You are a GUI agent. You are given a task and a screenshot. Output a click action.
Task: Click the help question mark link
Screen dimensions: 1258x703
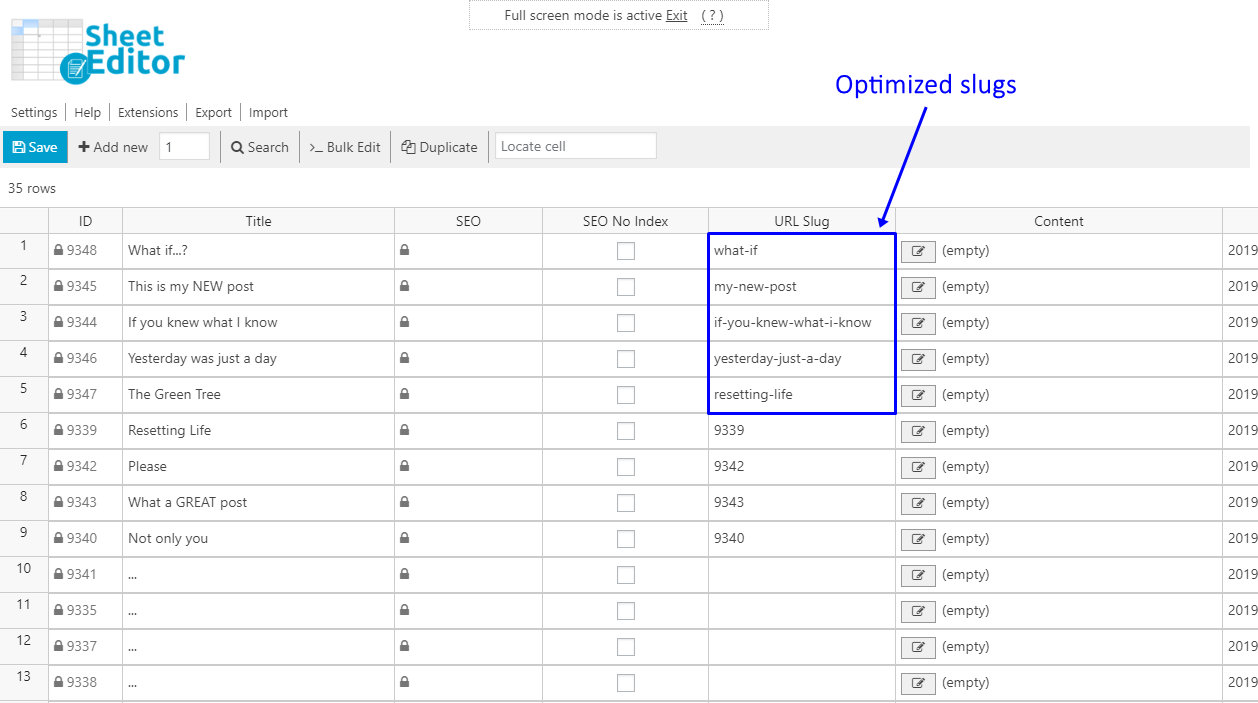(x=711, y=15)
